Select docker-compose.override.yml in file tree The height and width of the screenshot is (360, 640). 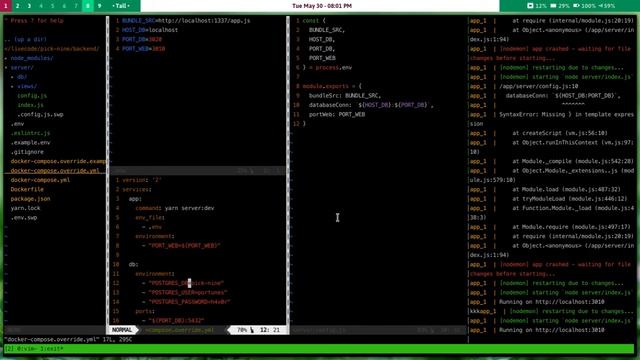coord(55,171)
